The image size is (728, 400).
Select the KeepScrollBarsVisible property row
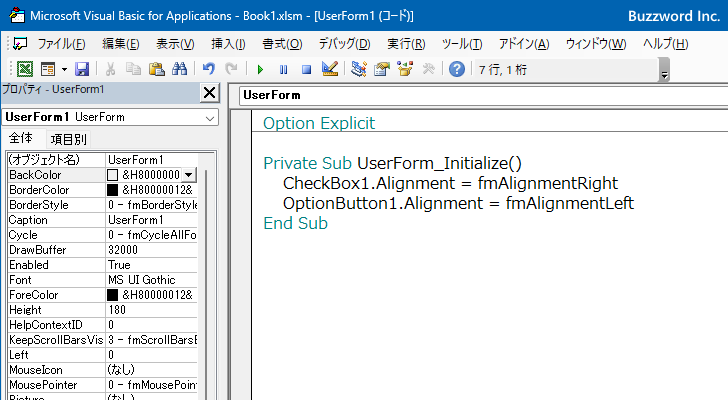pyautogui.click(x=103, y=340)
